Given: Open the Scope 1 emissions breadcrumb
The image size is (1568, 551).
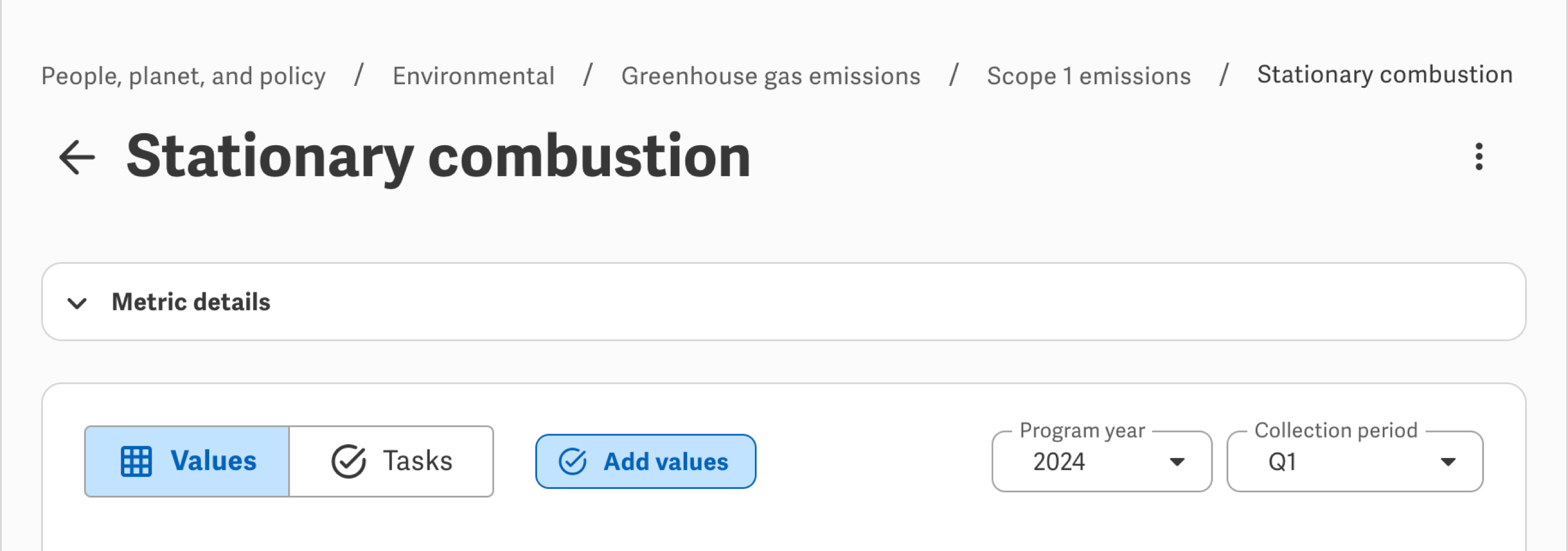Looking at the screenshot, I should click(x=1089, y=76).
